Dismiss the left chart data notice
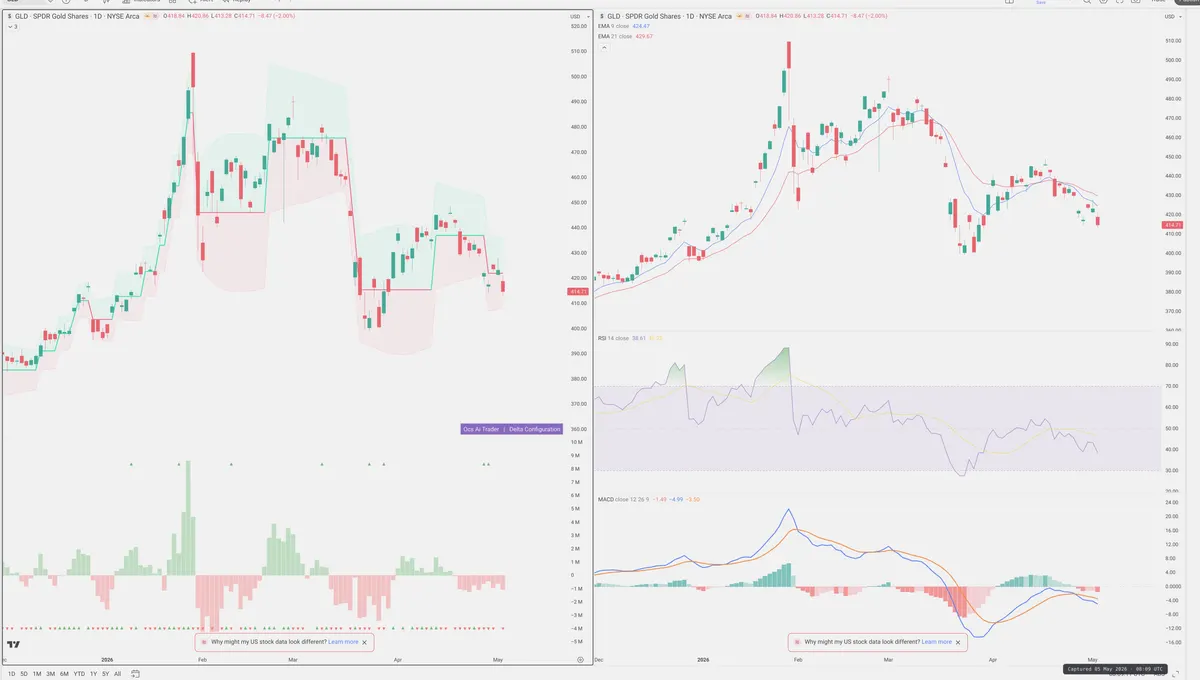Screen dimensions: 1200x680 coord(365,642)
